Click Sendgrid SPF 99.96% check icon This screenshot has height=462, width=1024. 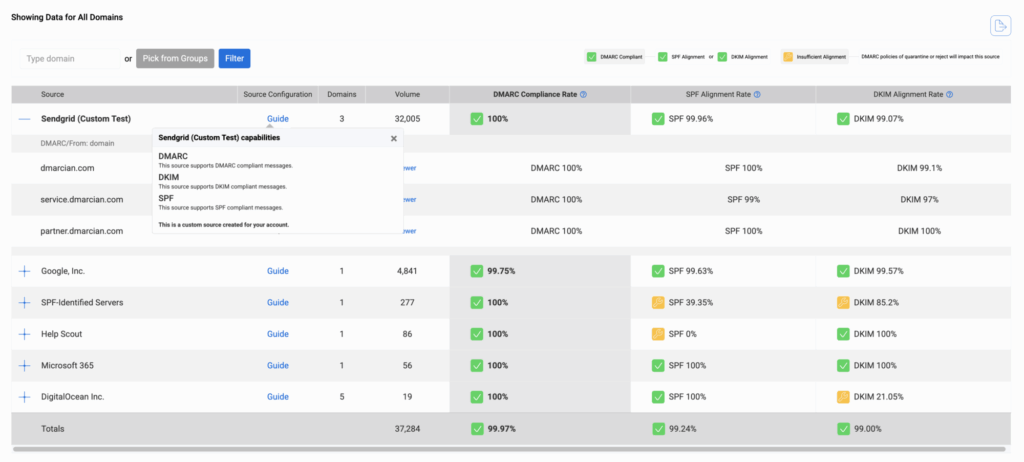[658, 119]
